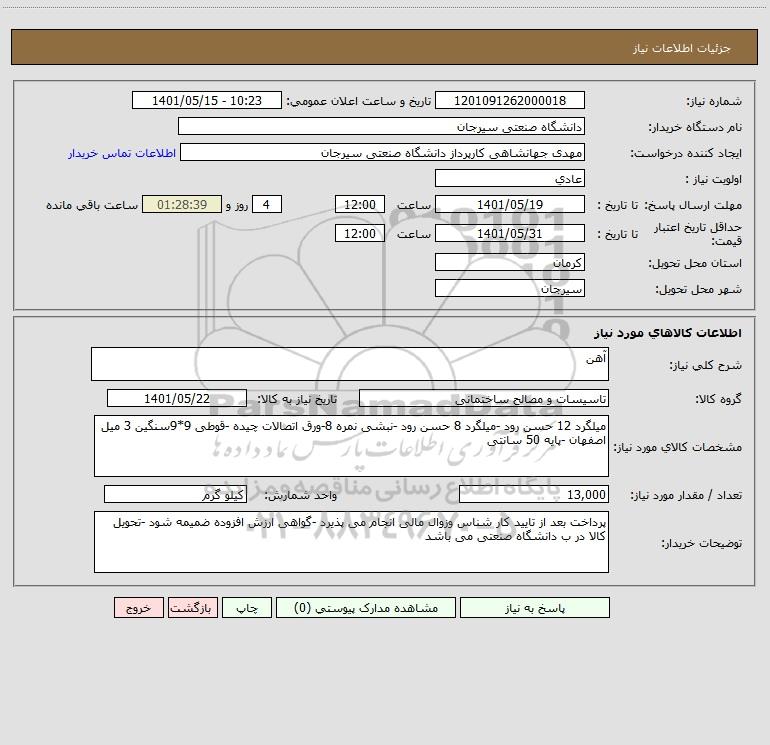Click countdown timer 01:28:39
This screenshot has height=745, width=770.
(182, 204)
